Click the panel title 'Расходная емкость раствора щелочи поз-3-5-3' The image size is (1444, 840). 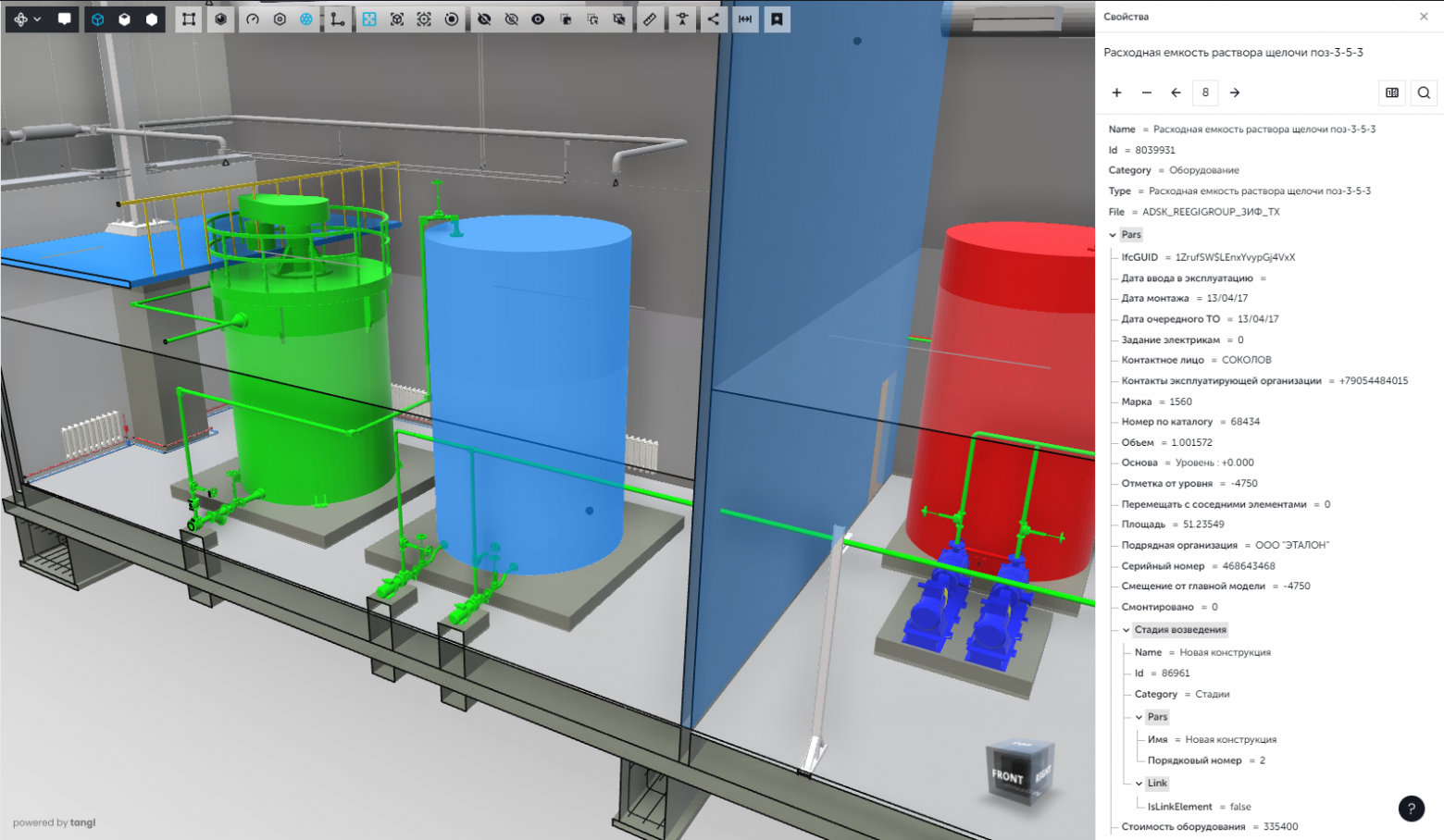(x=1233, y=53)
